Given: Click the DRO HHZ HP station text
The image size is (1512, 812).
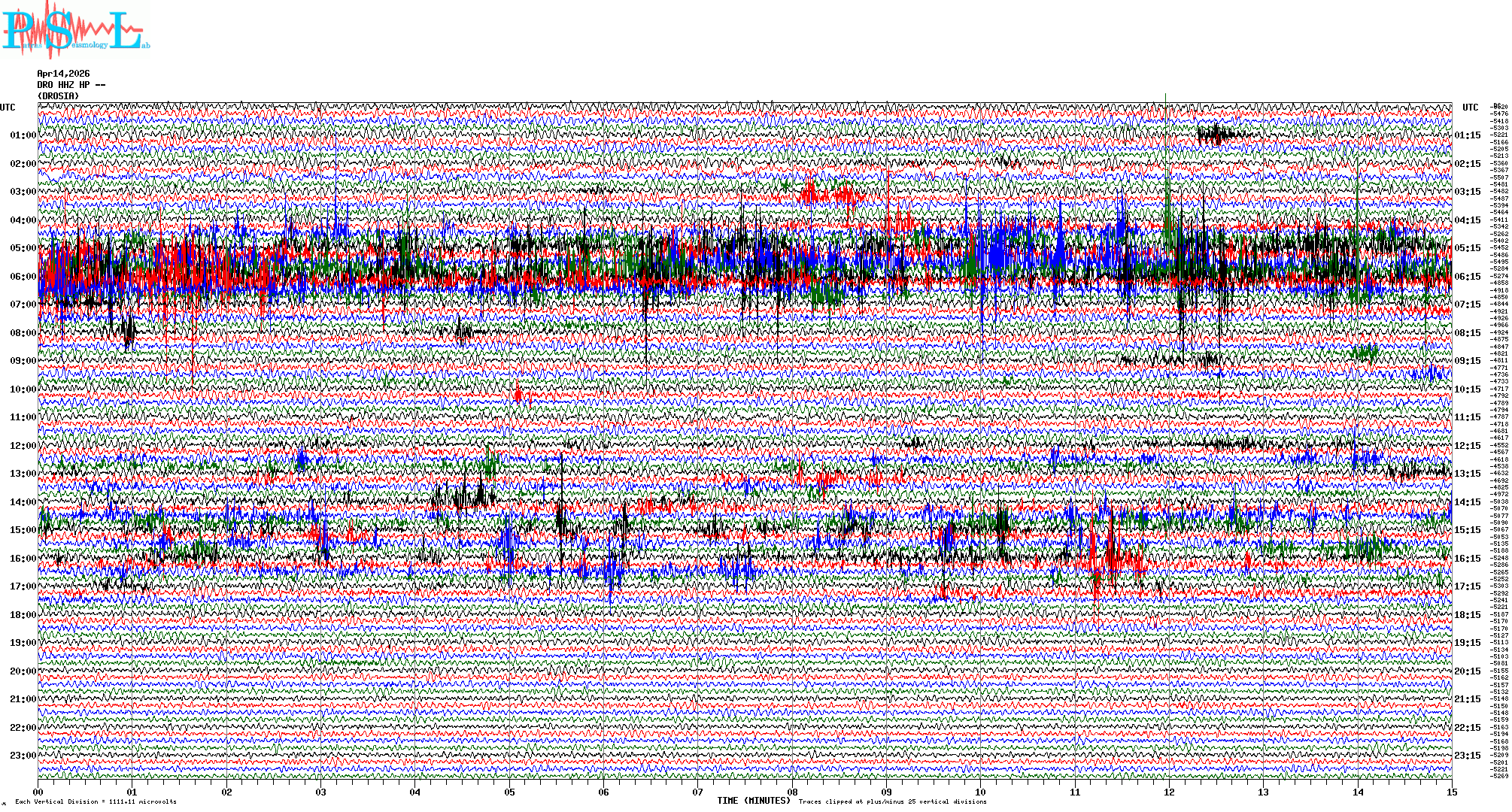Looking at the screenshot, I should [x=71, y=85].
